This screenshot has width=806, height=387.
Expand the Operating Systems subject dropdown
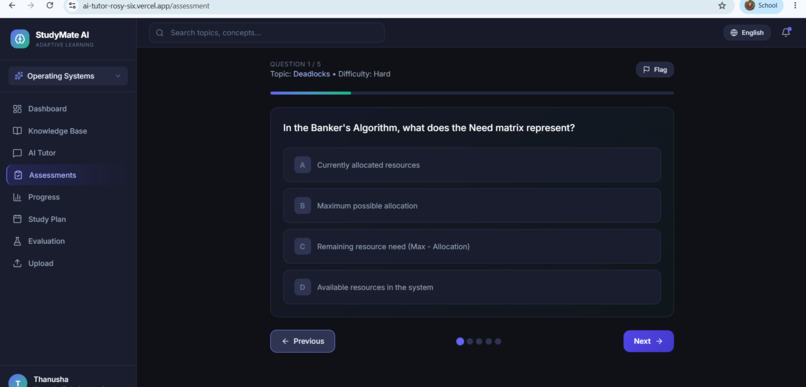tap(68, 76)
